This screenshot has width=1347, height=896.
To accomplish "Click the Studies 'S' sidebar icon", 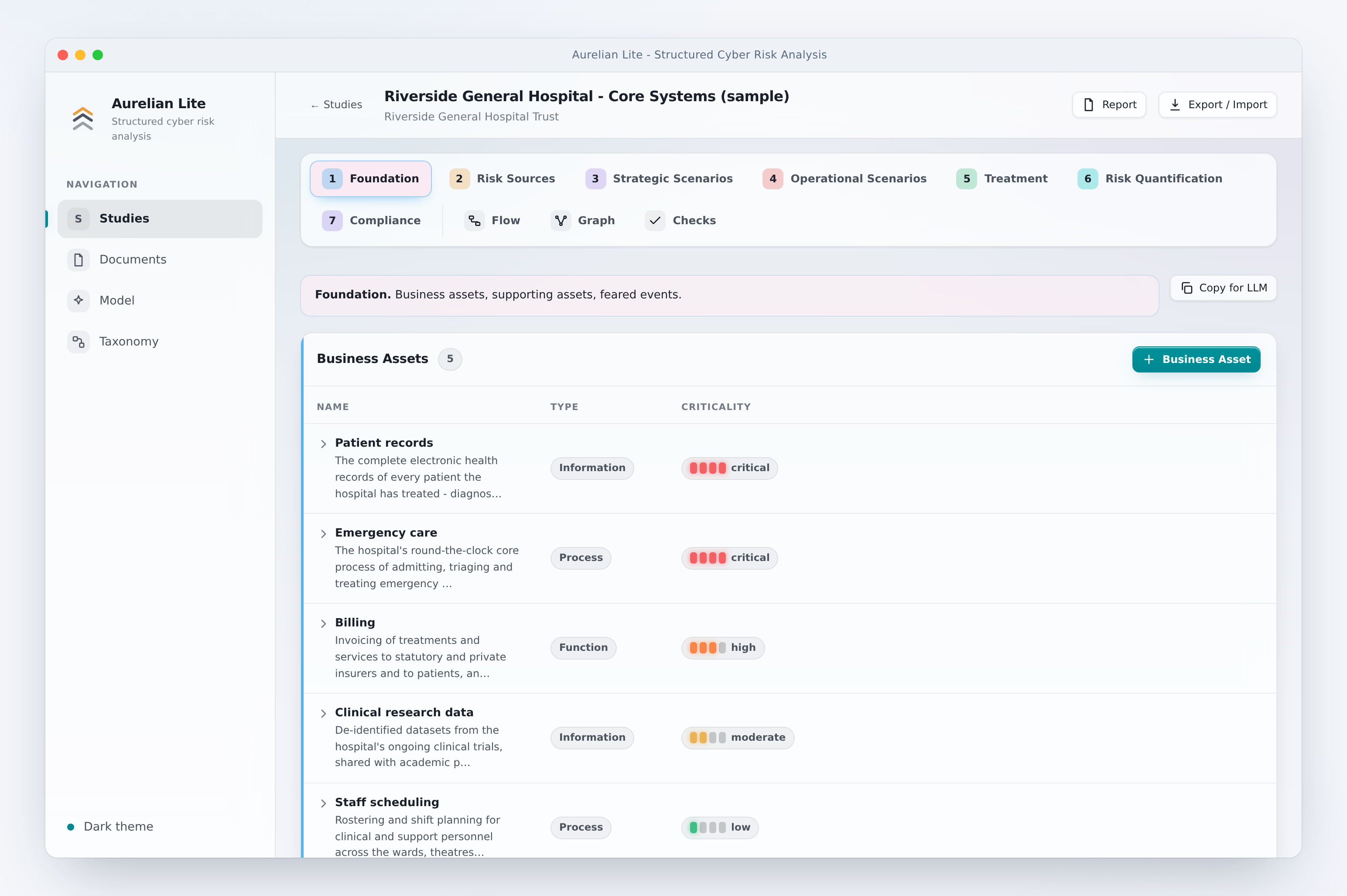I will pyautogui.click(x=78, y=219).
